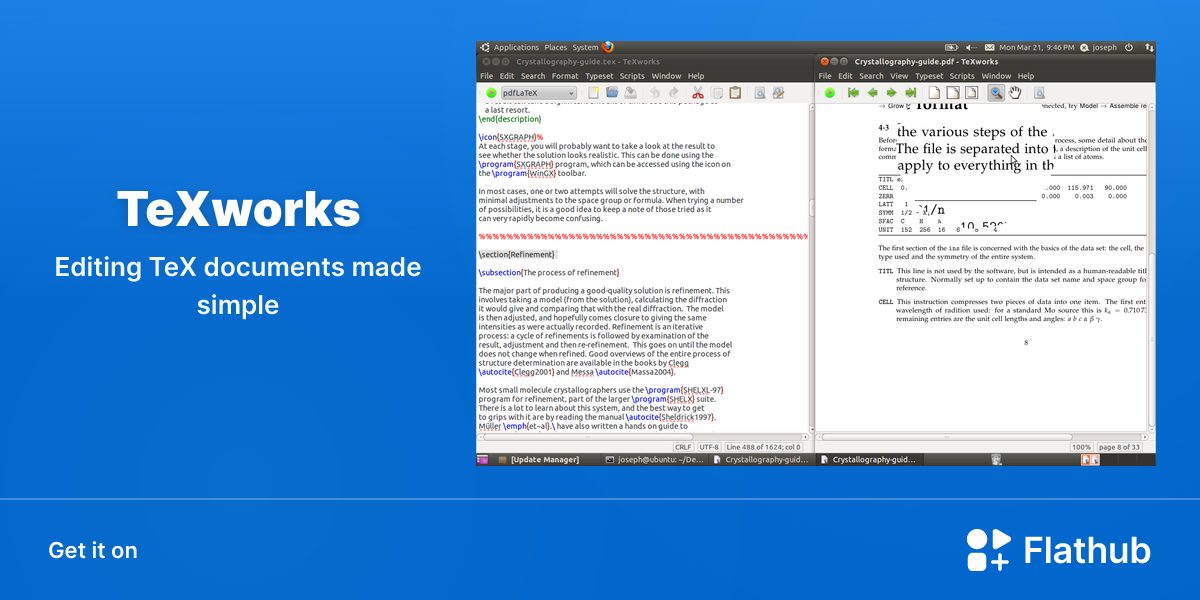Click the Fit to Width page icon

point(951,93)
